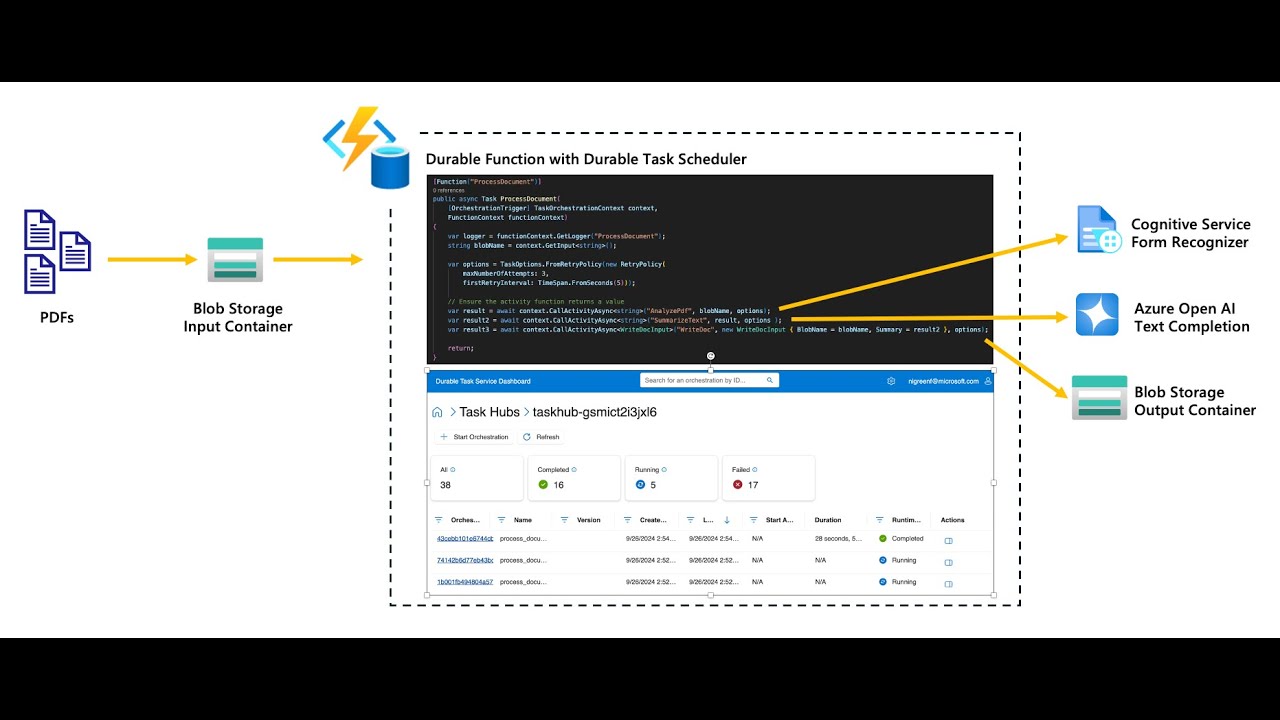Click Durable Task Service Dashboard title
Viewport: 1280px width, 720px height.
(483, 381)
